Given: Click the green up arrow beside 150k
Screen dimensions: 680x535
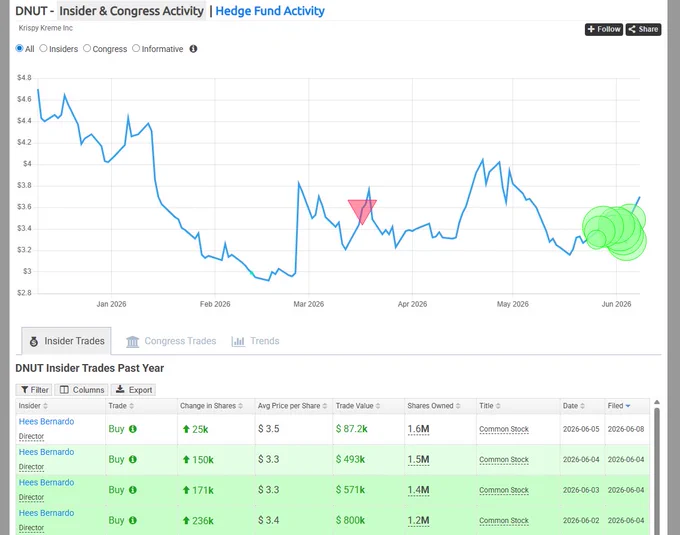Looking at the screenshot, I should tap(186, 460).
